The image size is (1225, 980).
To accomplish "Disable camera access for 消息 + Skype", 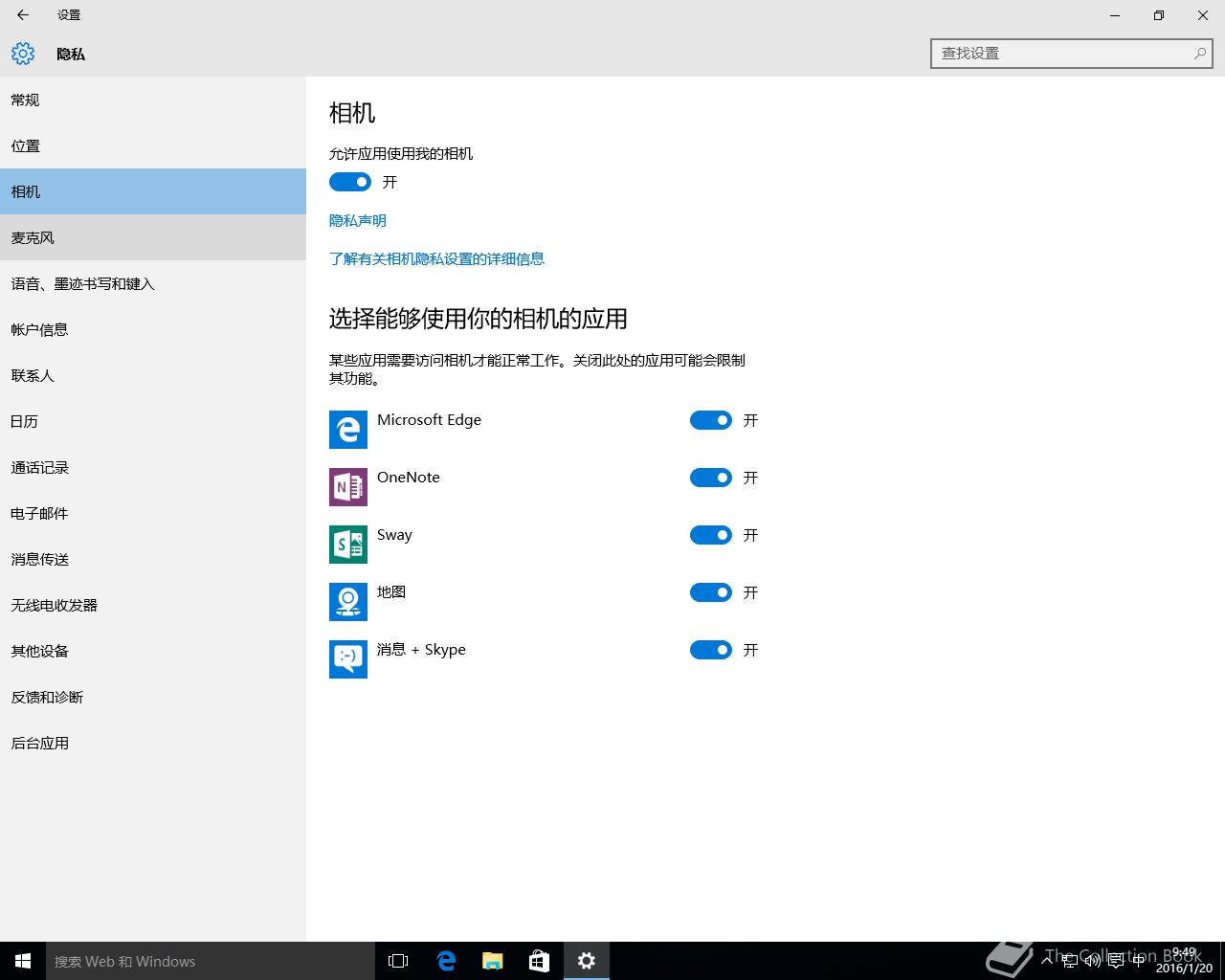I will coord(711,650).
